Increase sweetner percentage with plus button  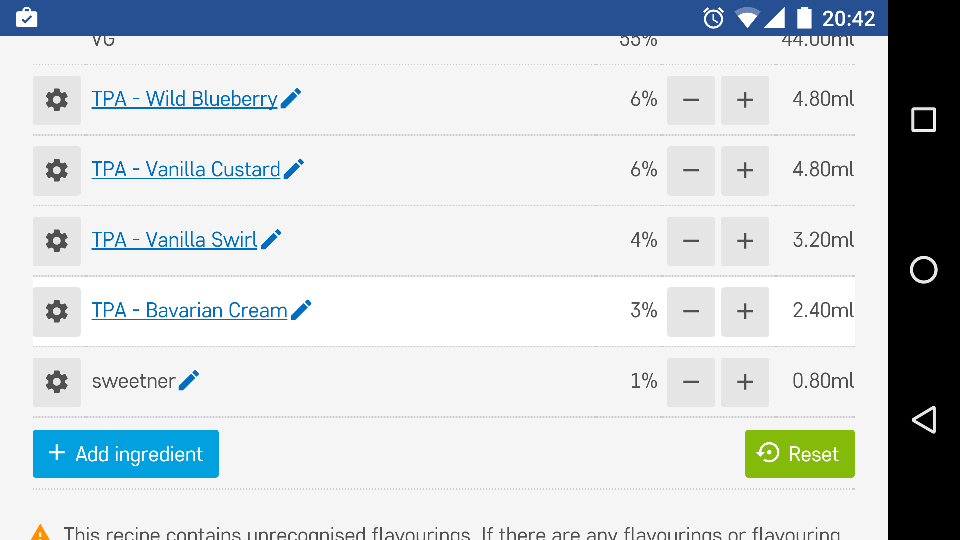[745, 382]
